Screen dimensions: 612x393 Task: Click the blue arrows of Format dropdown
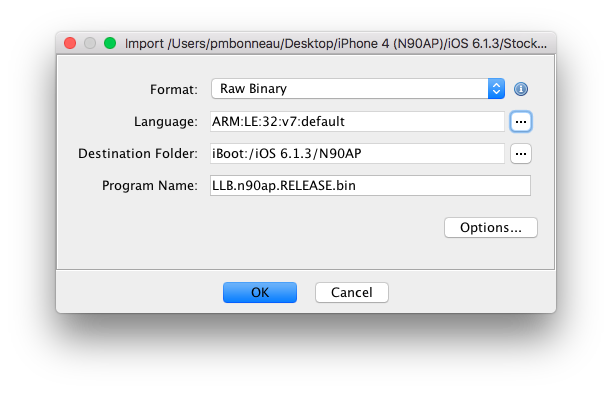496,89
